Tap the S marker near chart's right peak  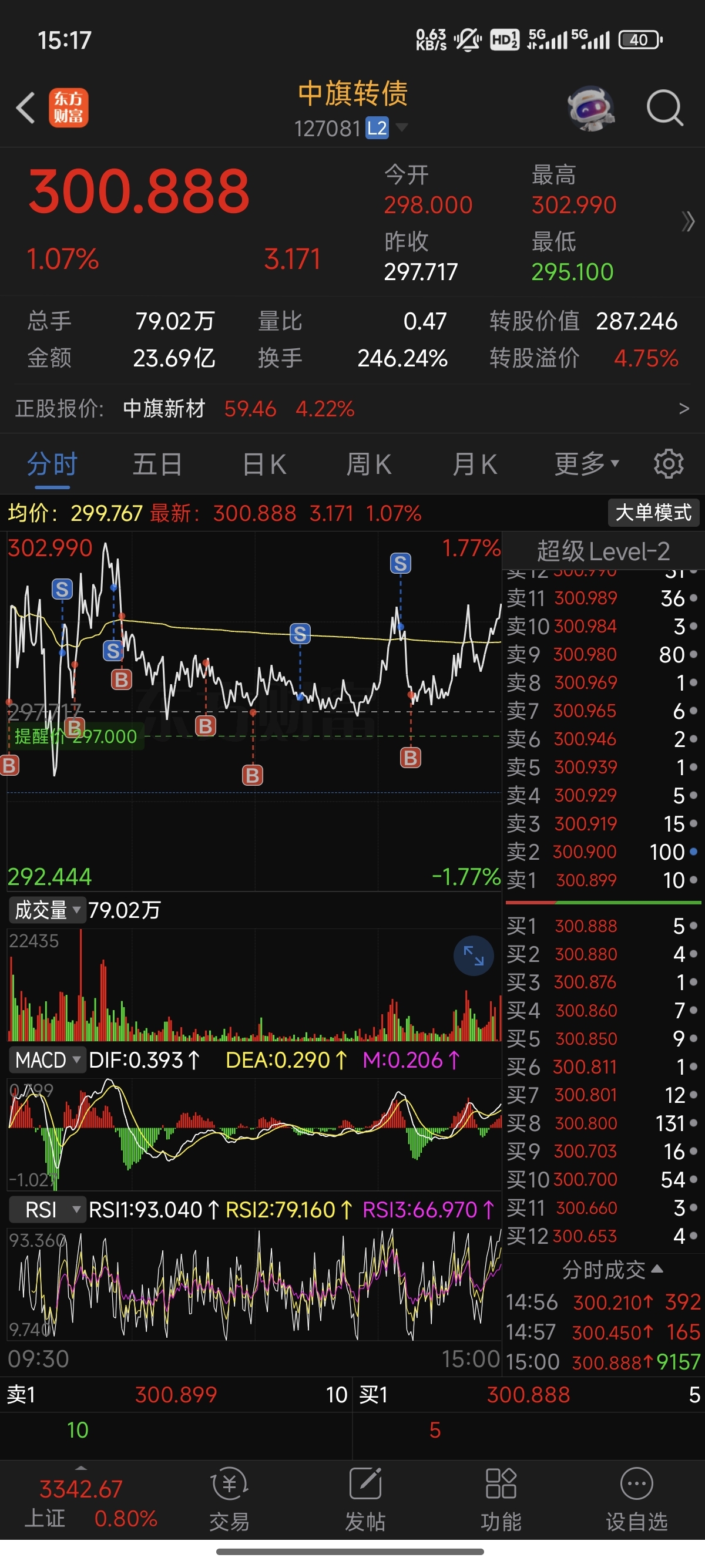[400, 563]
